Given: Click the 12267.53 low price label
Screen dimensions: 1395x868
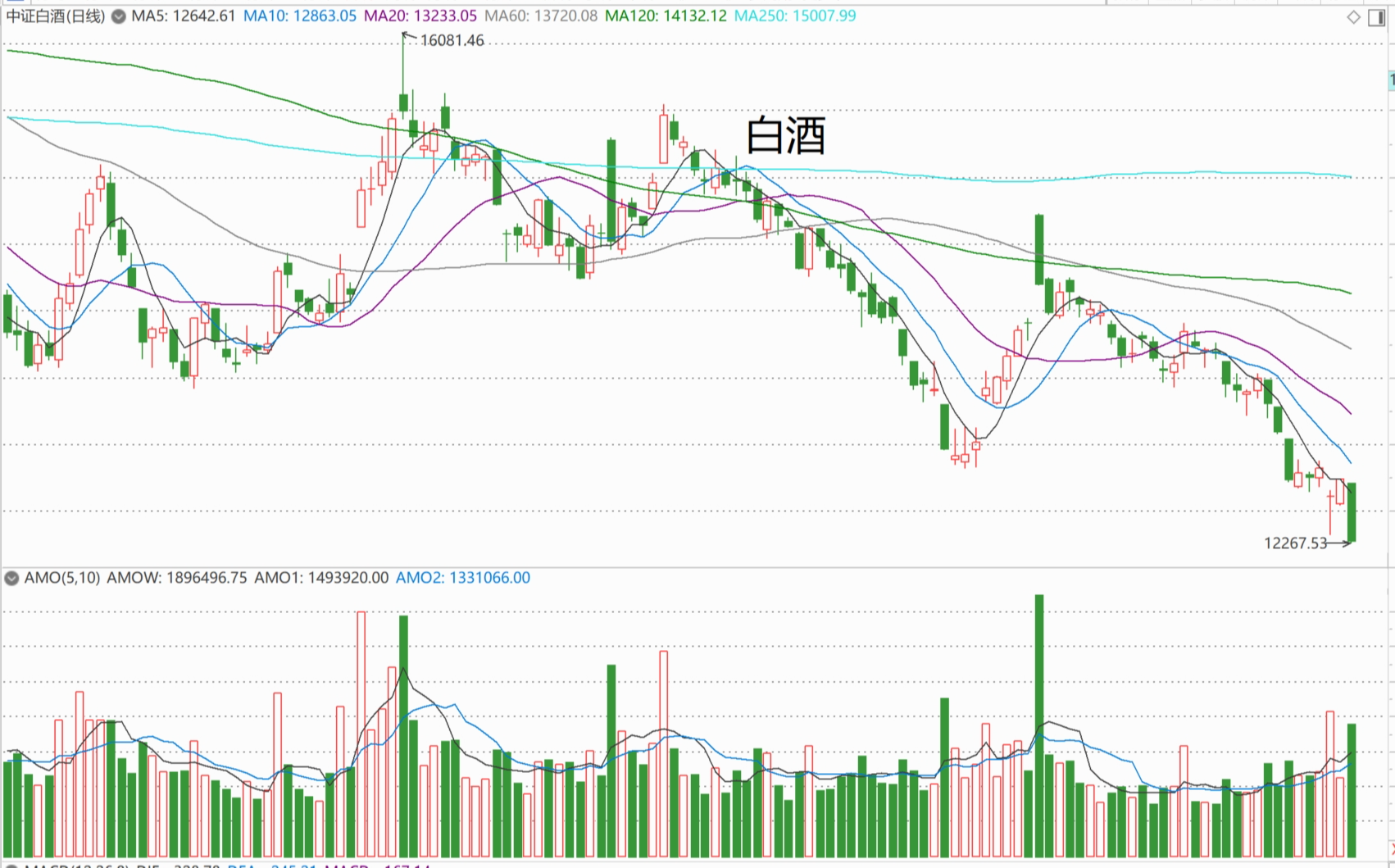Looking at the screenshot, I should [1295, 543].
